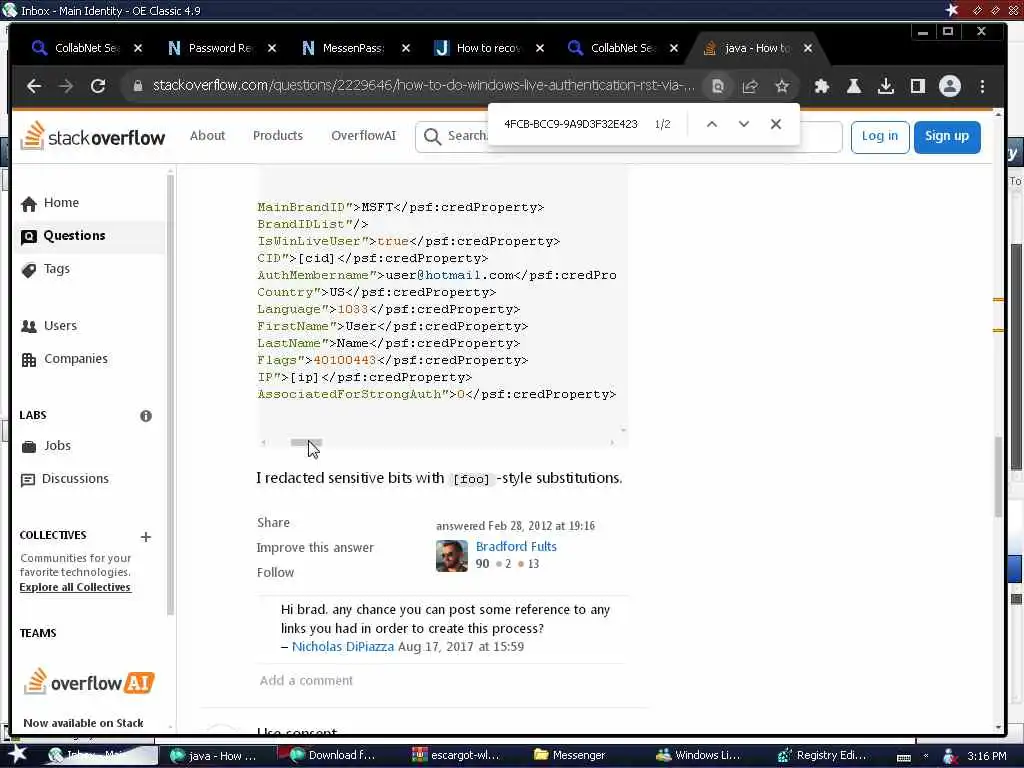Open the Chrome three-dot menu

(x=982, y=86)
